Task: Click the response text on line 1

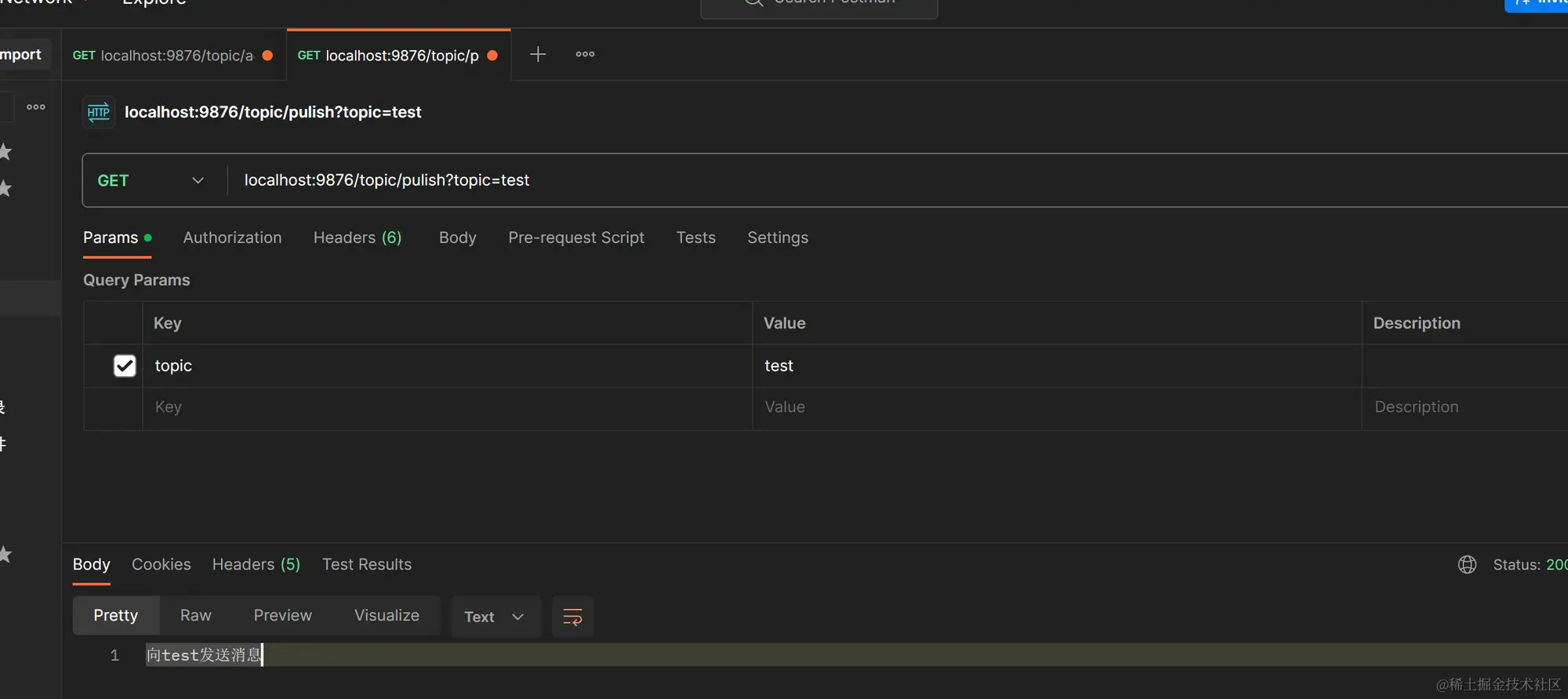Action: 204,655
